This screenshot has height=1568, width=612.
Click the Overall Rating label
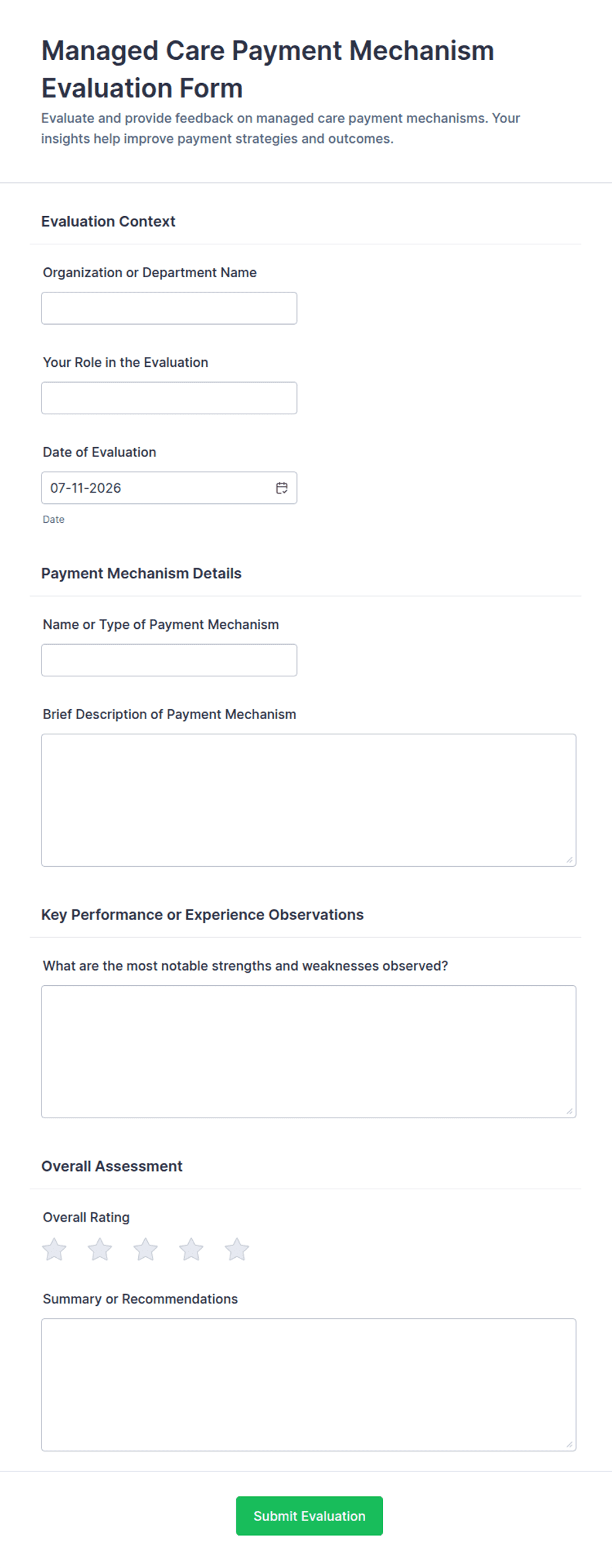tap(86, 1218)
